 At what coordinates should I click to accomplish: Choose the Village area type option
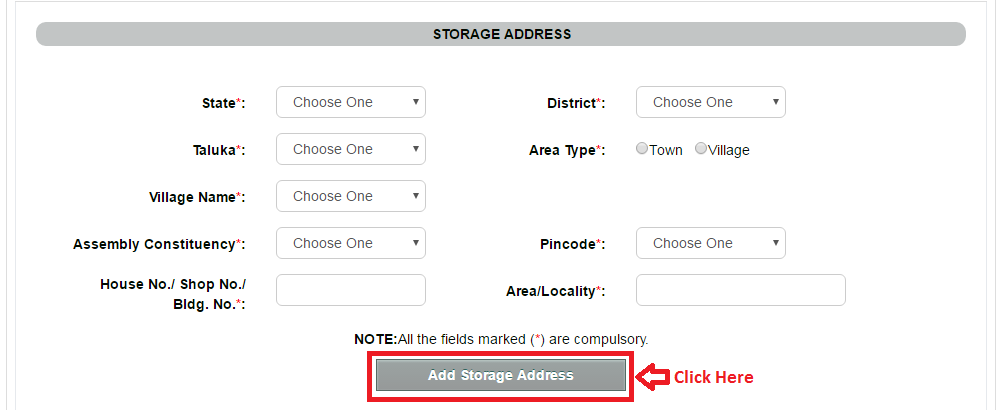pyautogui.click(x=701, y=149)
